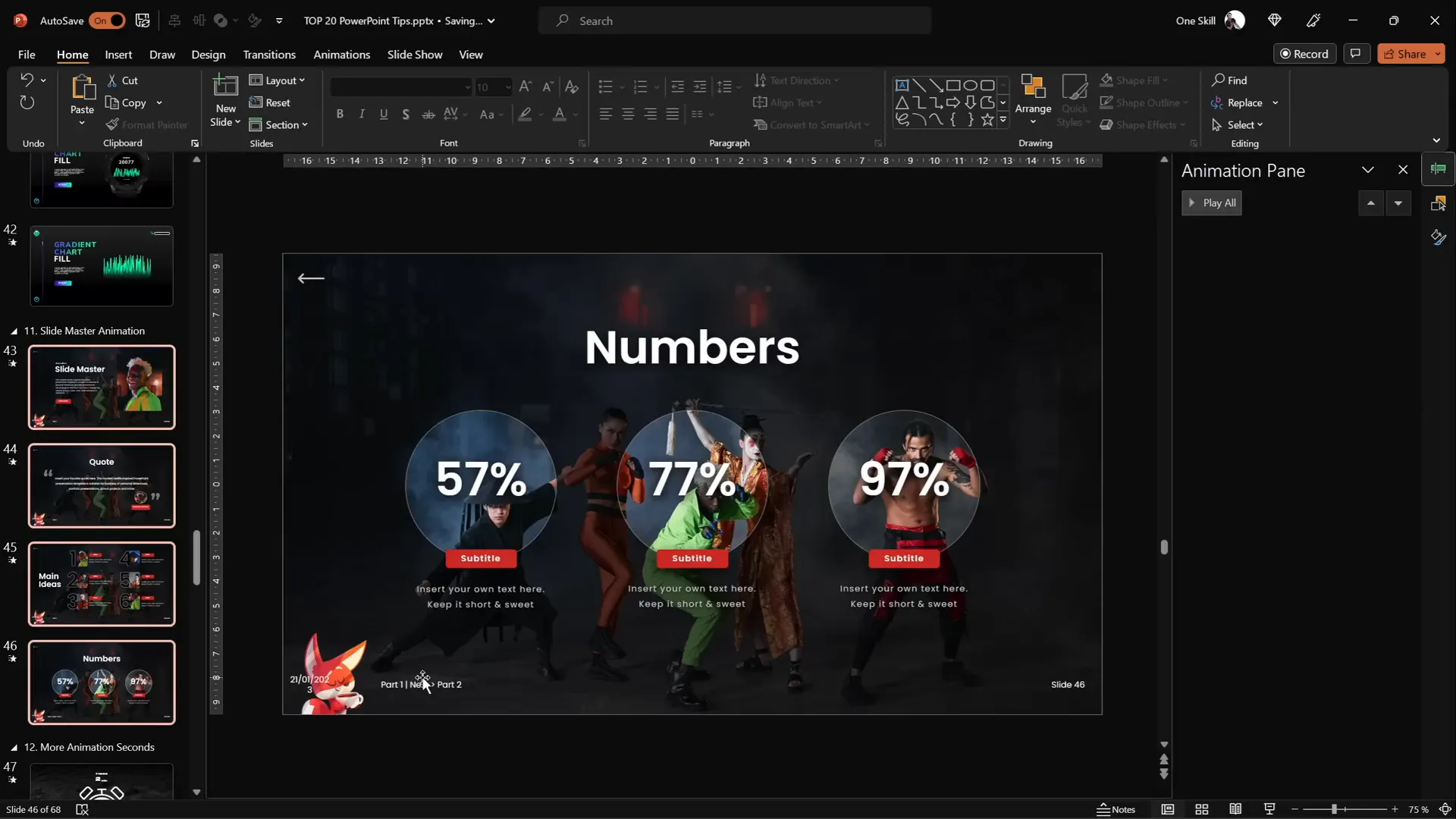Click Increase Font Size icon
The image size is (1456, 819).
pyautogui.click(x=525, y=87)
